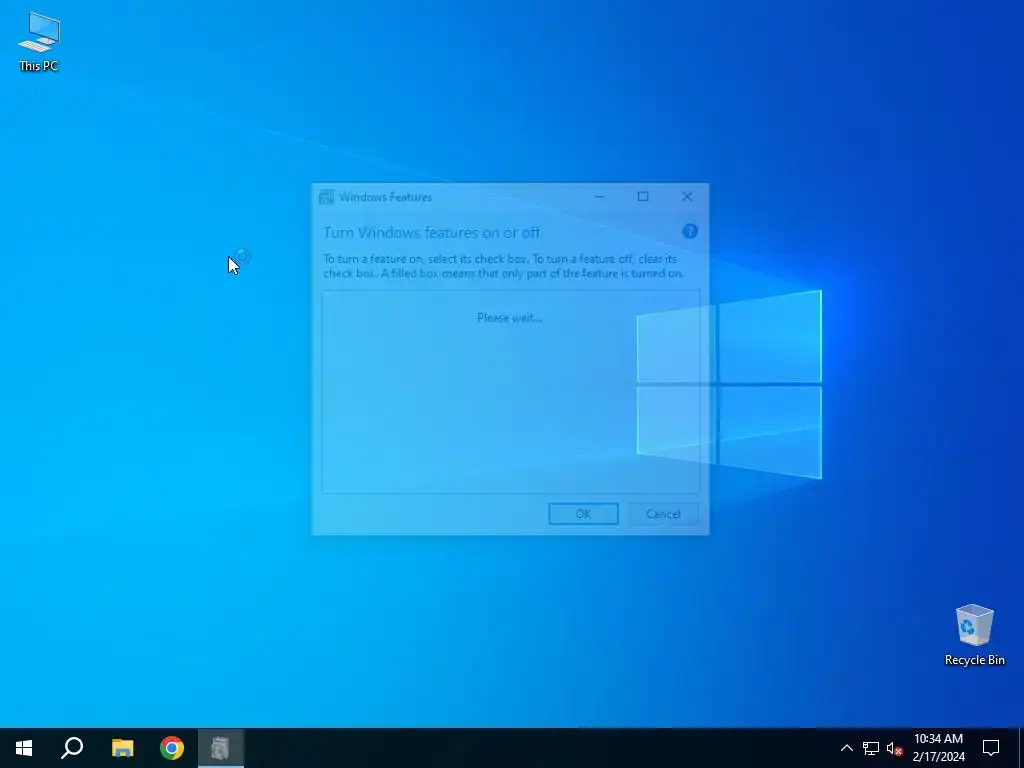This screenshot has height=768, width=1024.
Task: Click the Please wait... features list area
Action: (510, 392)
